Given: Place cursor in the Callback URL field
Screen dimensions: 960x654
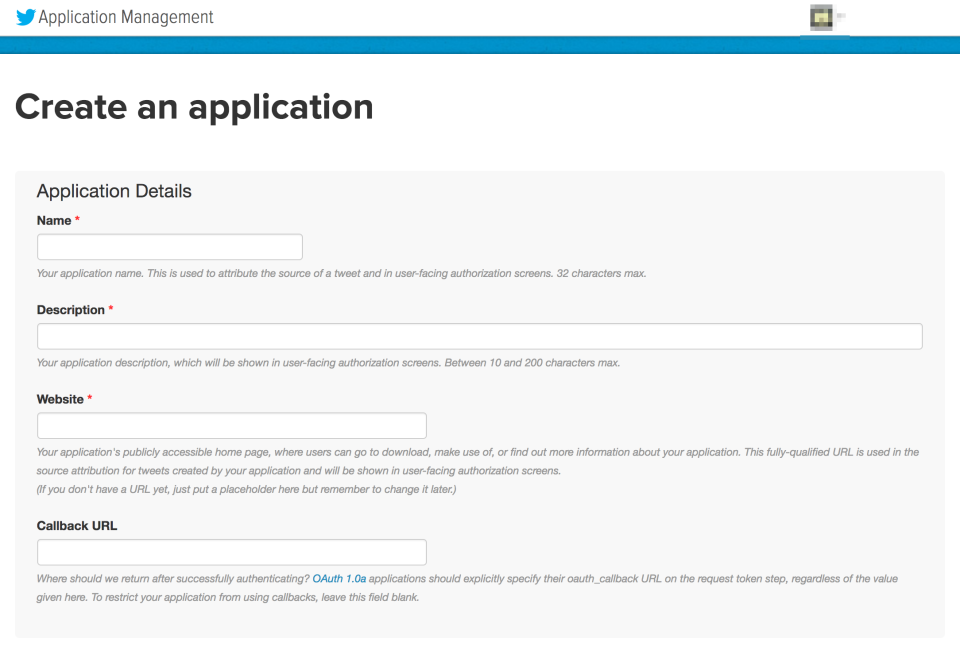Looking at the screenshot, I should (x=231, y=552).
